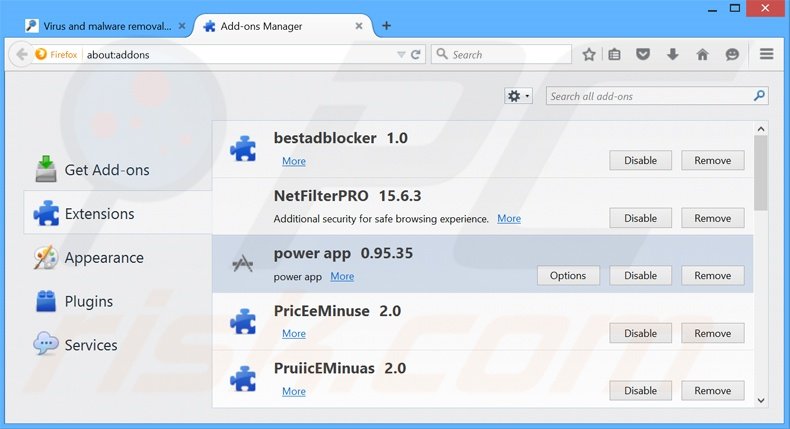The height and width of the screenshot is (429, 790).
Task: Select the PruiicEMinuas 2.0 title
Action: pyautogui.click(x=340, y=369)
